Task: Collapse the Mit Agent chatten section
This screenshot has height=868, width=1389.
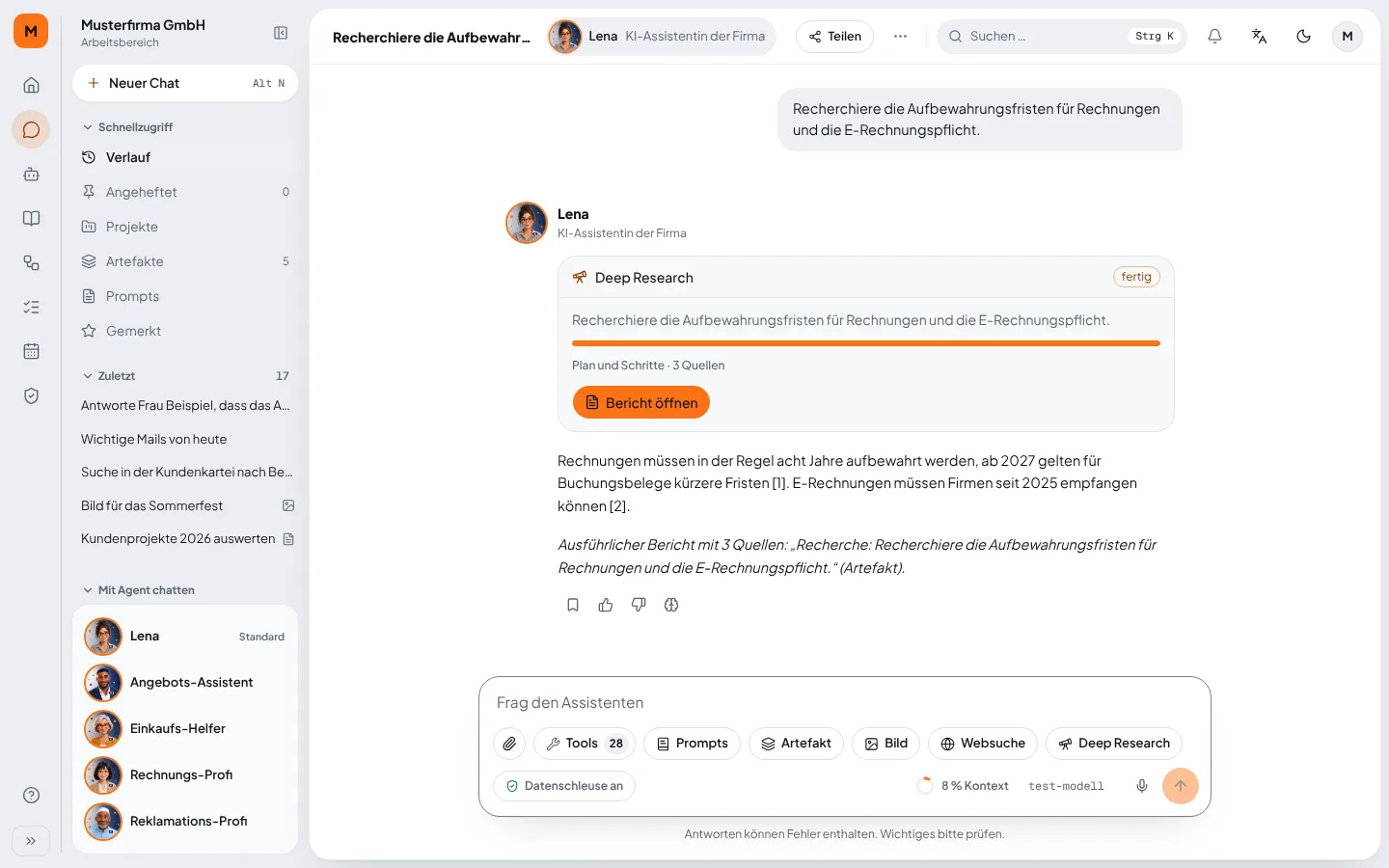Action: [139, 590]
